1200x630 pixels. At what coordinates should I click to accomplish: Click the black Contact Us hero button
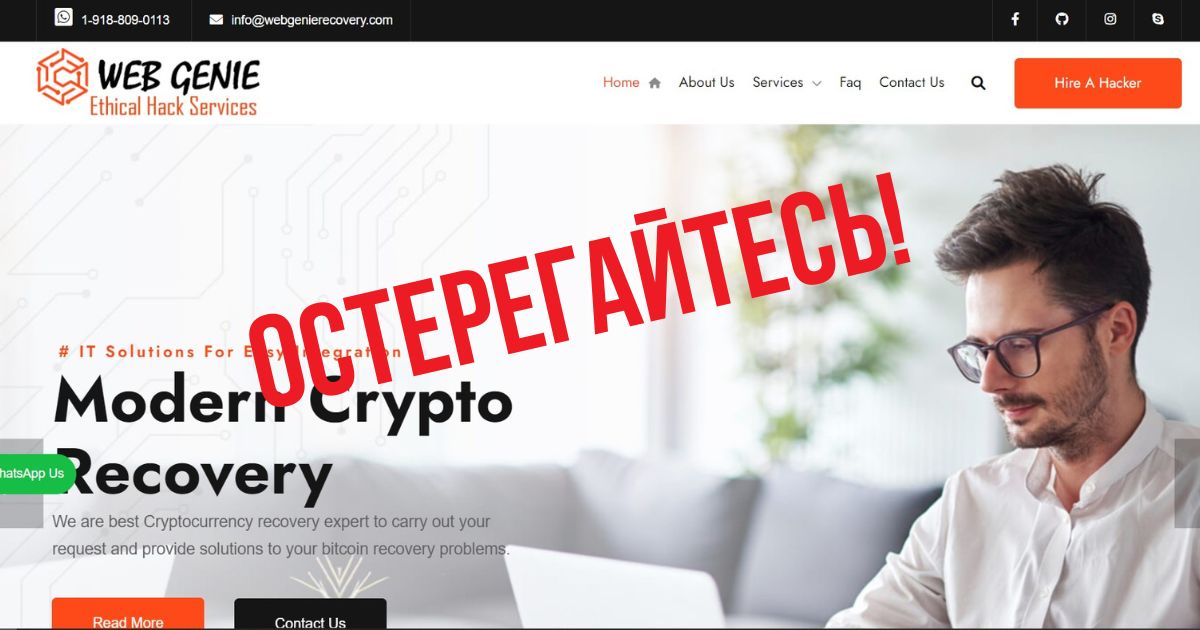pyautogui.click(x=310, y=614)
